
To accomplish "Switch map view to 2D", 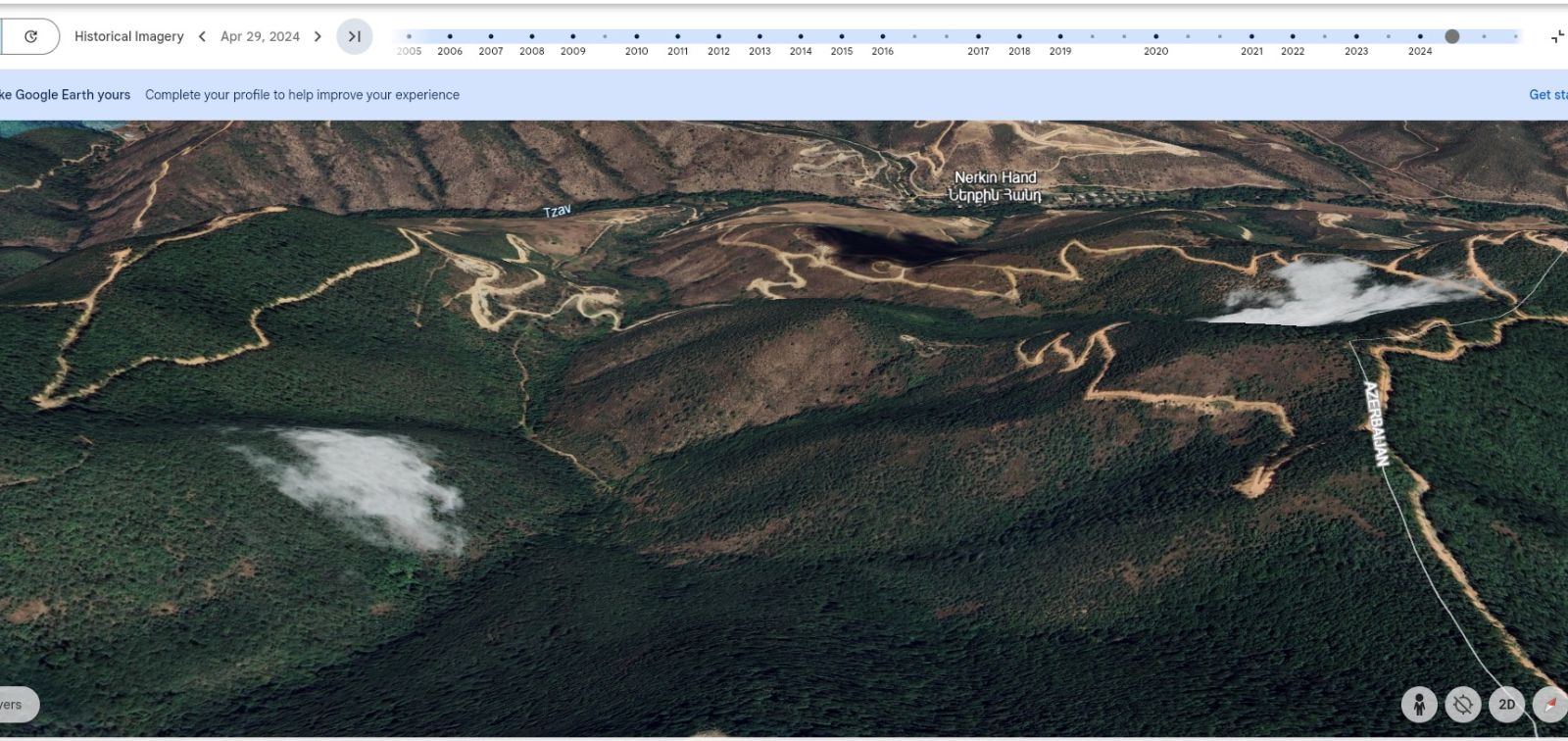I will 1506,704.
